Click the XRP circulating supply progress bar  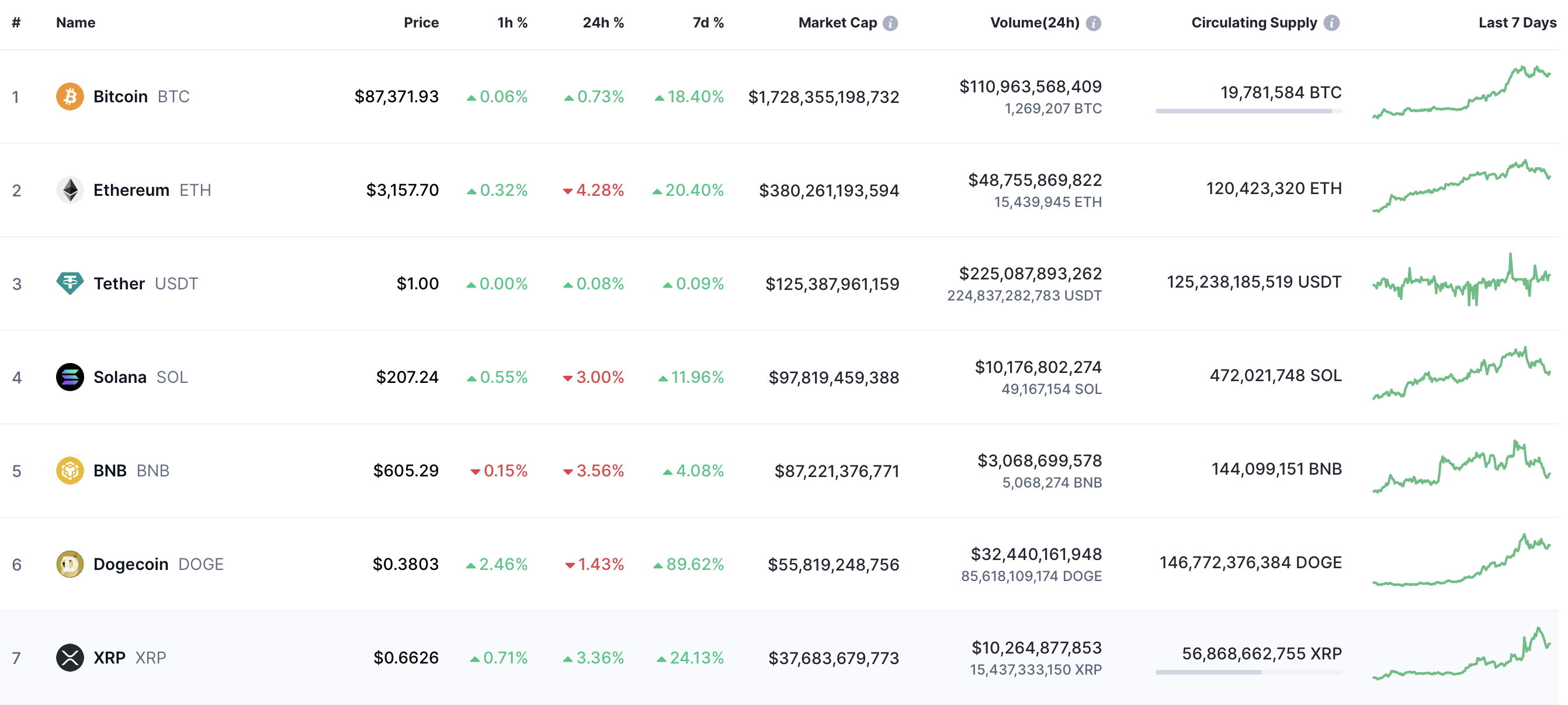(1248, 672)
